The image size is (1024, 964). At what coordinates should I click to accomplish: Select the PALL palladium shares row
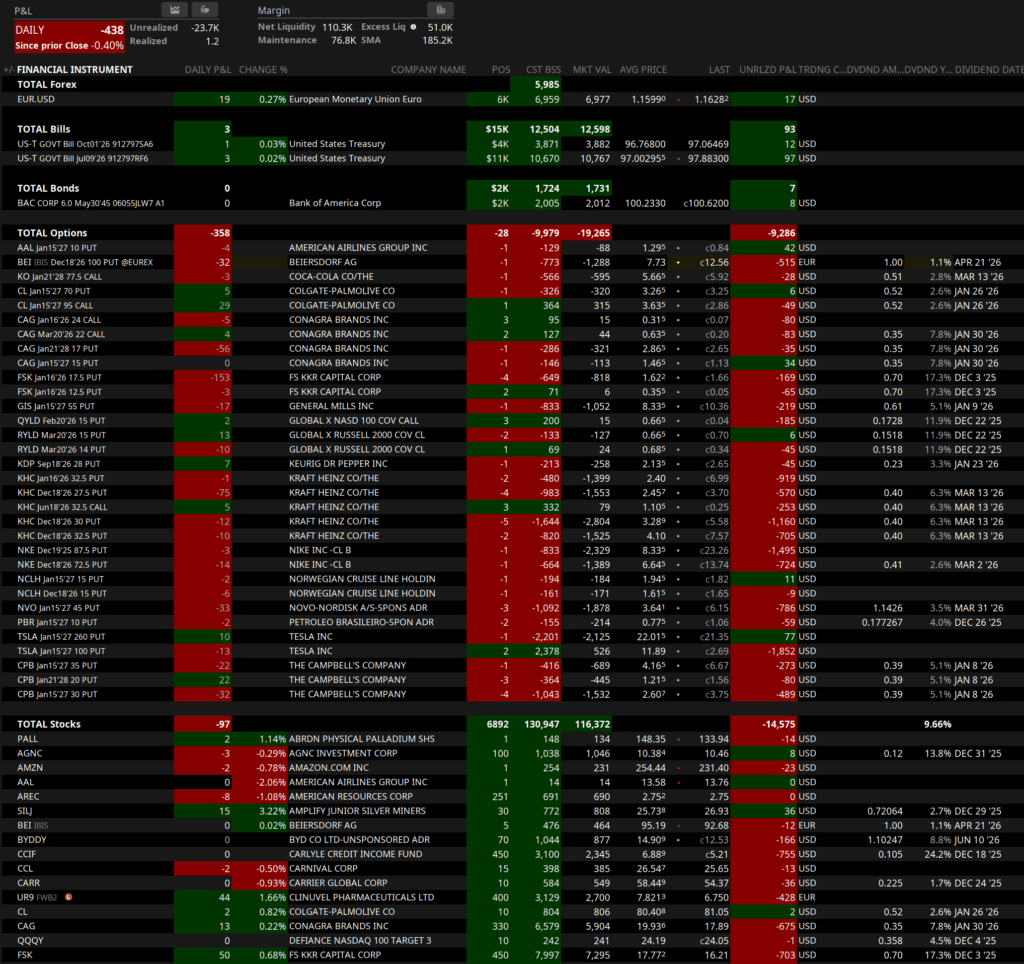(x=29, y=739)
